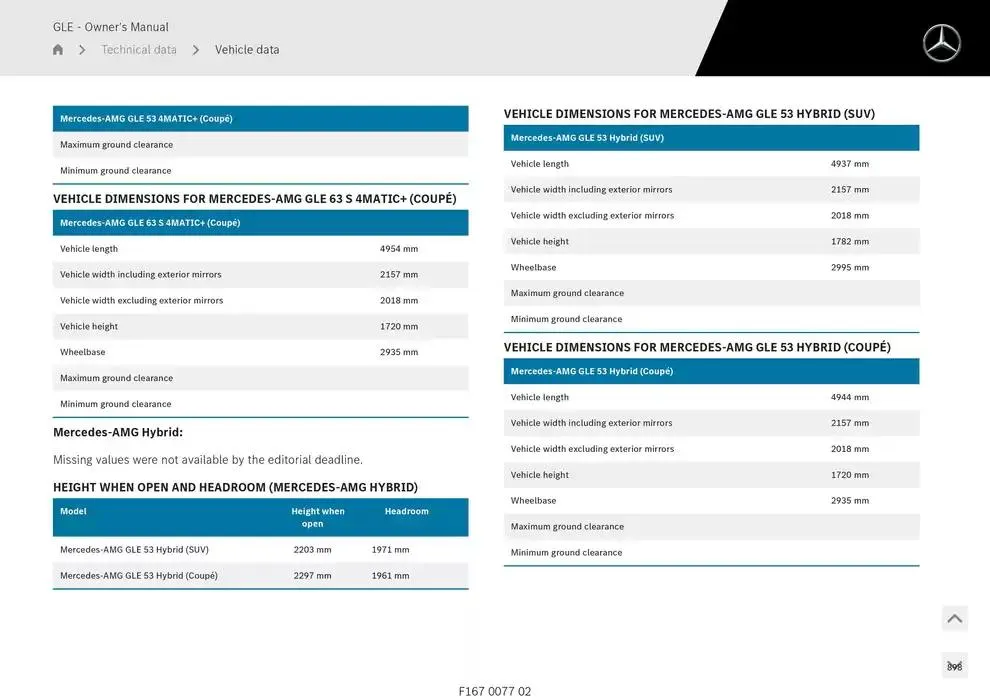Screen dimensions: 990x700
Task: Click the GLE - Owner's Manual title
Action: coord(111,27)
